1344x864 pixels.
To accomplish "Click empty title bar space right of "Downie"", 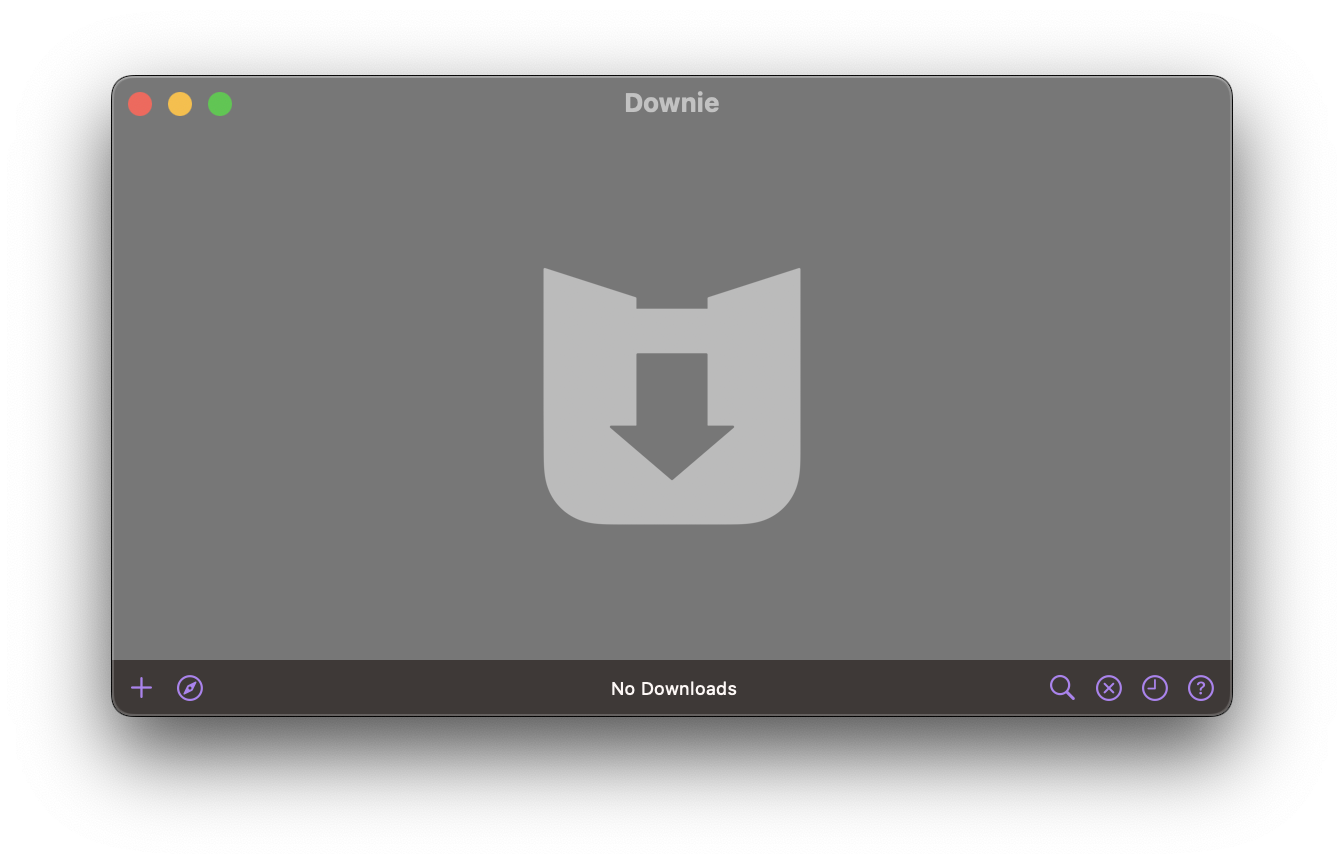I will click(x=950, y=103).
